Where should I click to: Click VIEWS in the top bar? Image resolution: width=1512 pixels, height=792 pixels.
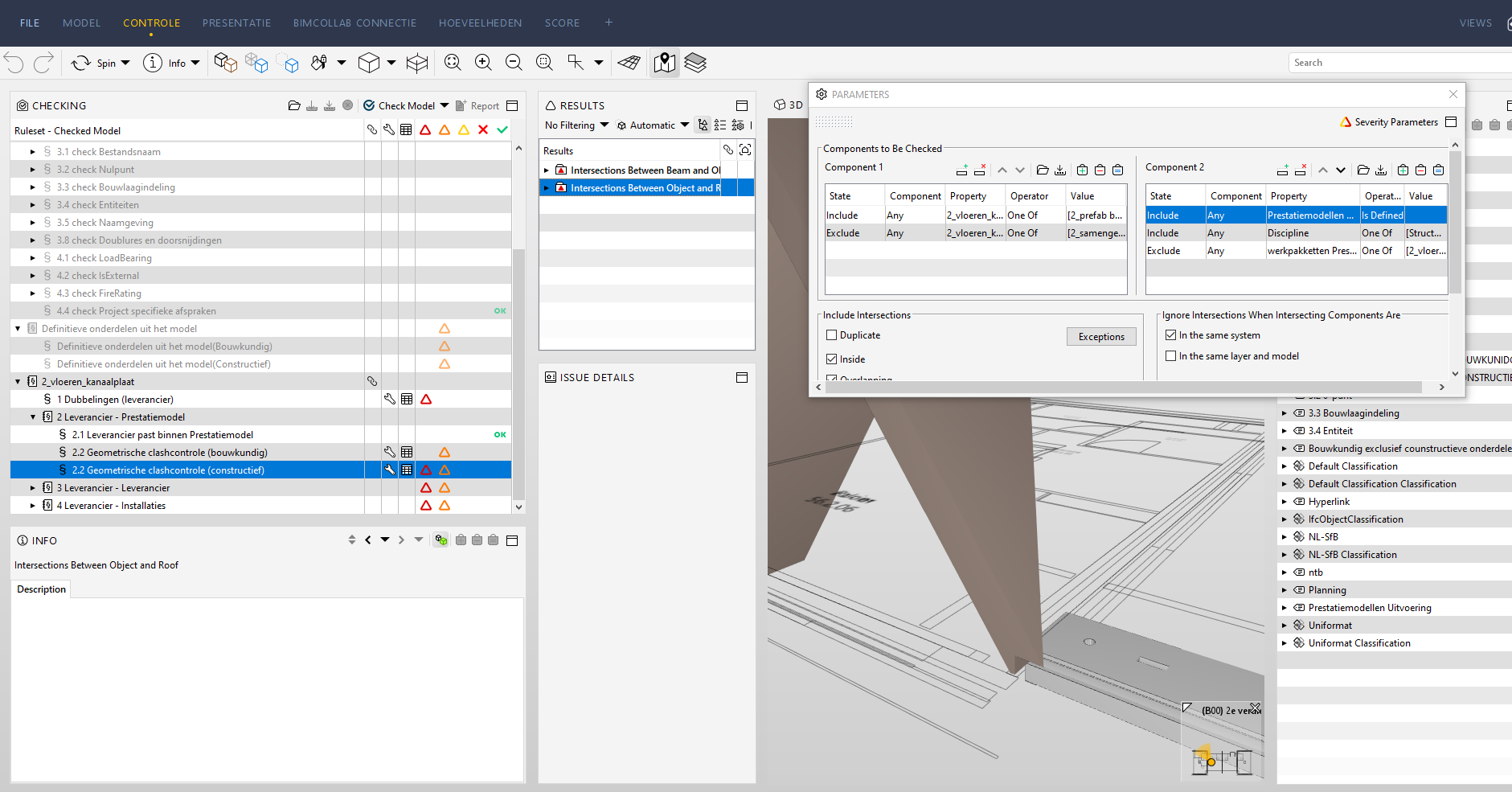click(x=1476, y=23)
